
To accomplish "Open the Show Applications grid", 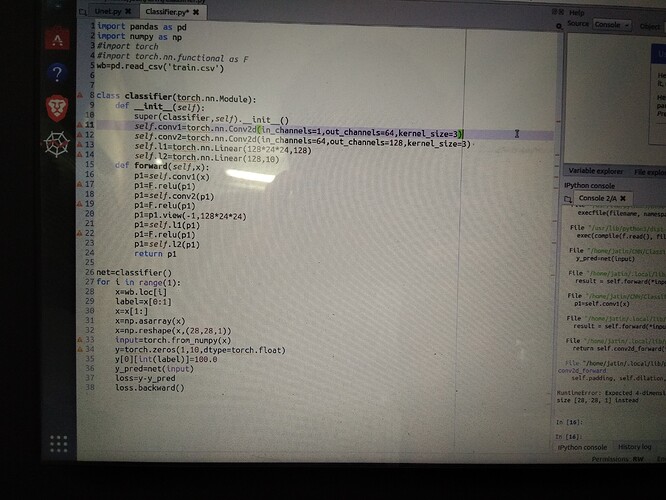I will click(x=58, y=443).
